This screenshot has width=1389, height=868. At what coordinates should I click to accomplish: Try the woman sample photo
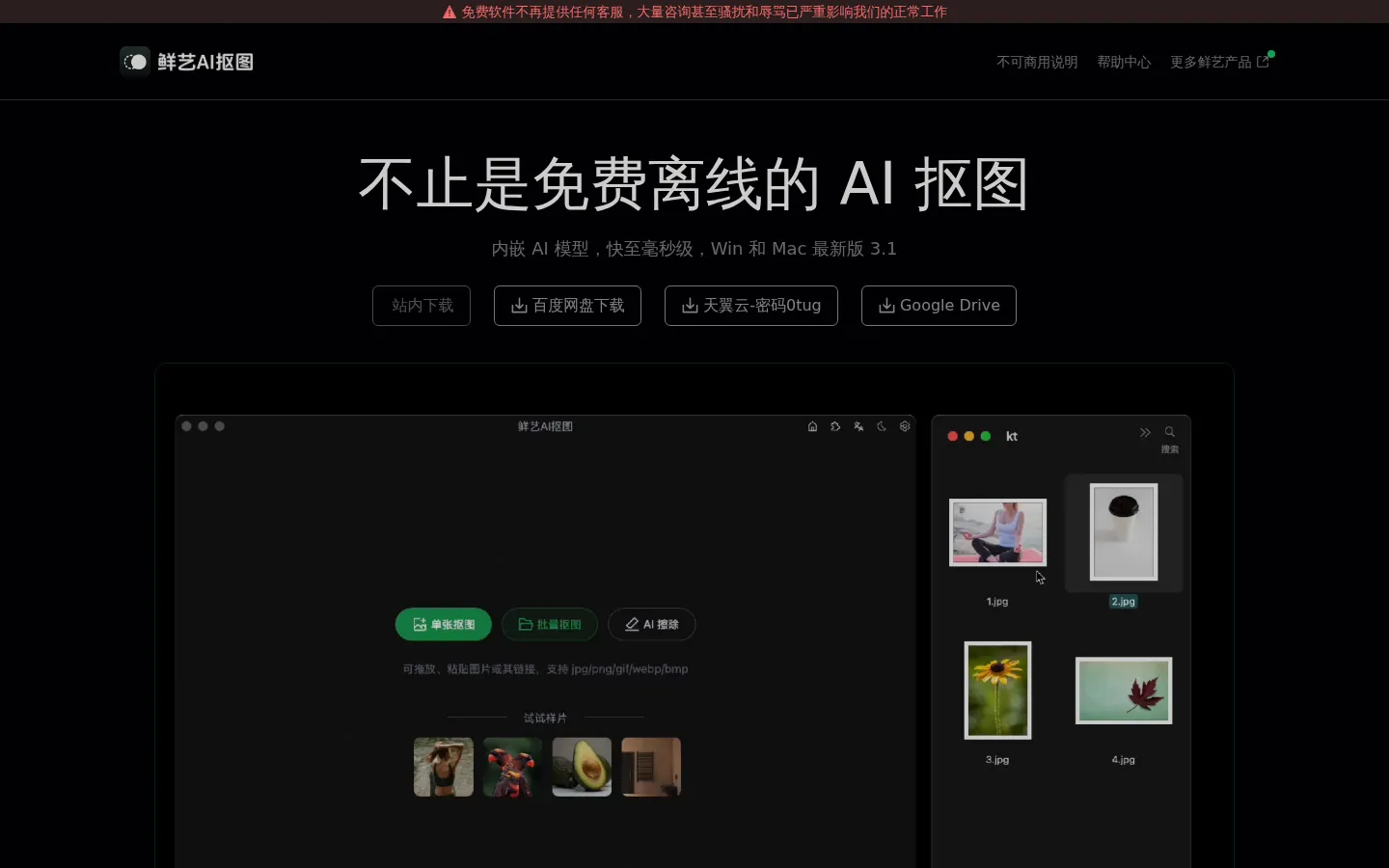point(444,767)
